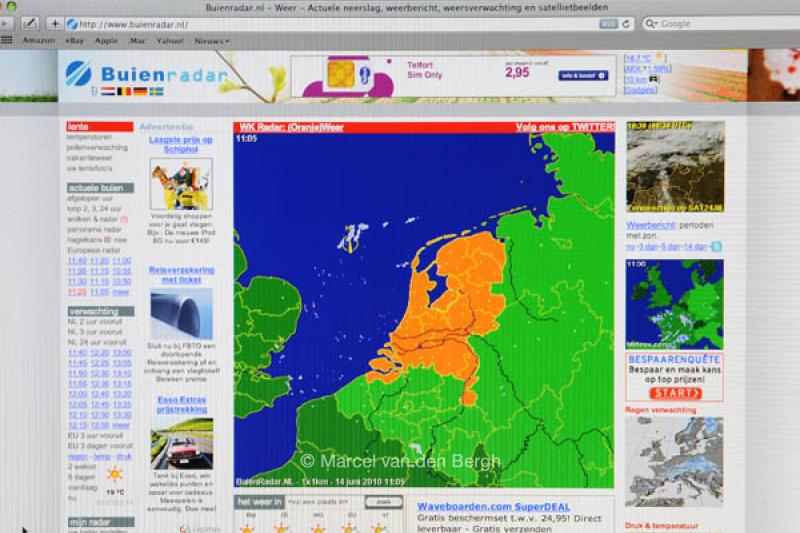Viewport: 800px width, 533px height.
Task: Open the 'Regen verwachting' Europe map thumbnail
Action: [x=674, y=462]
